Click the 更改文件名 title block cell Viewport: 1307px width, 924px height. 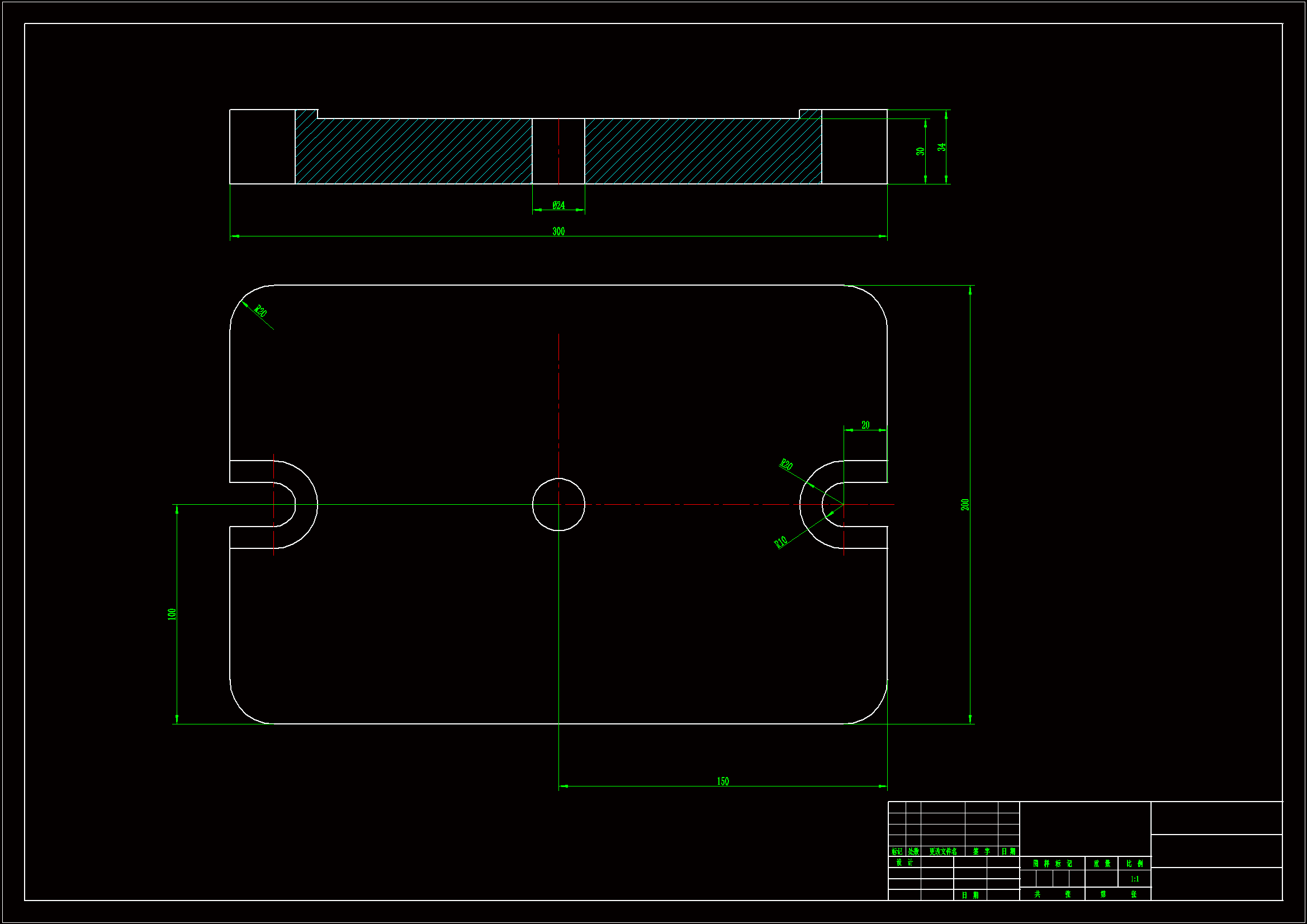(943, 852)
